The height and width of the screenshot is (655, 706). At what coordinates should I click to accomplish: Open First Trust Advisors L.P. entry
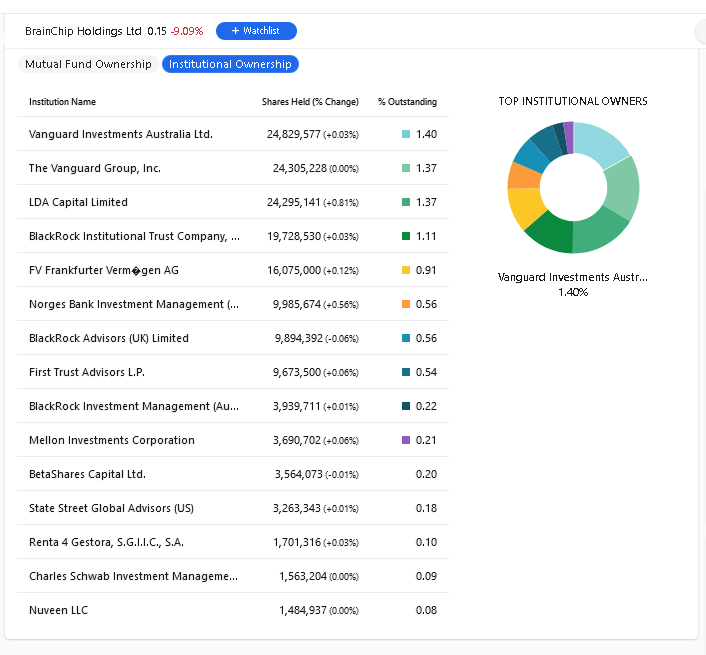[x=90, y=372]
